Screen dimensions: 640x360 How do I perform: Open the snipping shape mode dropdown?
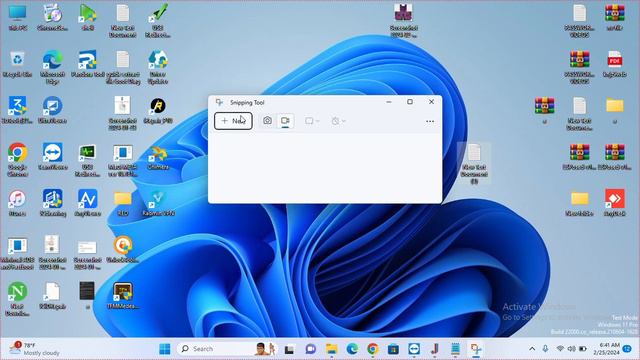[312, 121]
